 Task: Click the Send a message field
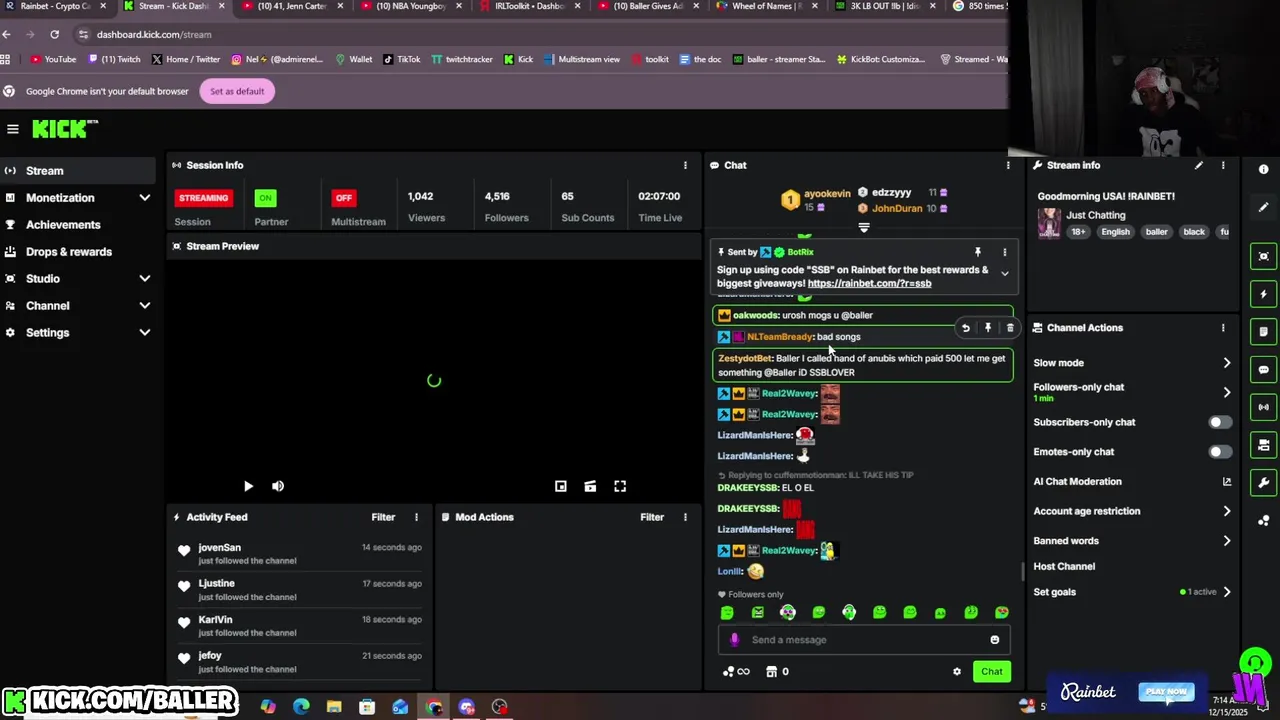coord(864,640)
